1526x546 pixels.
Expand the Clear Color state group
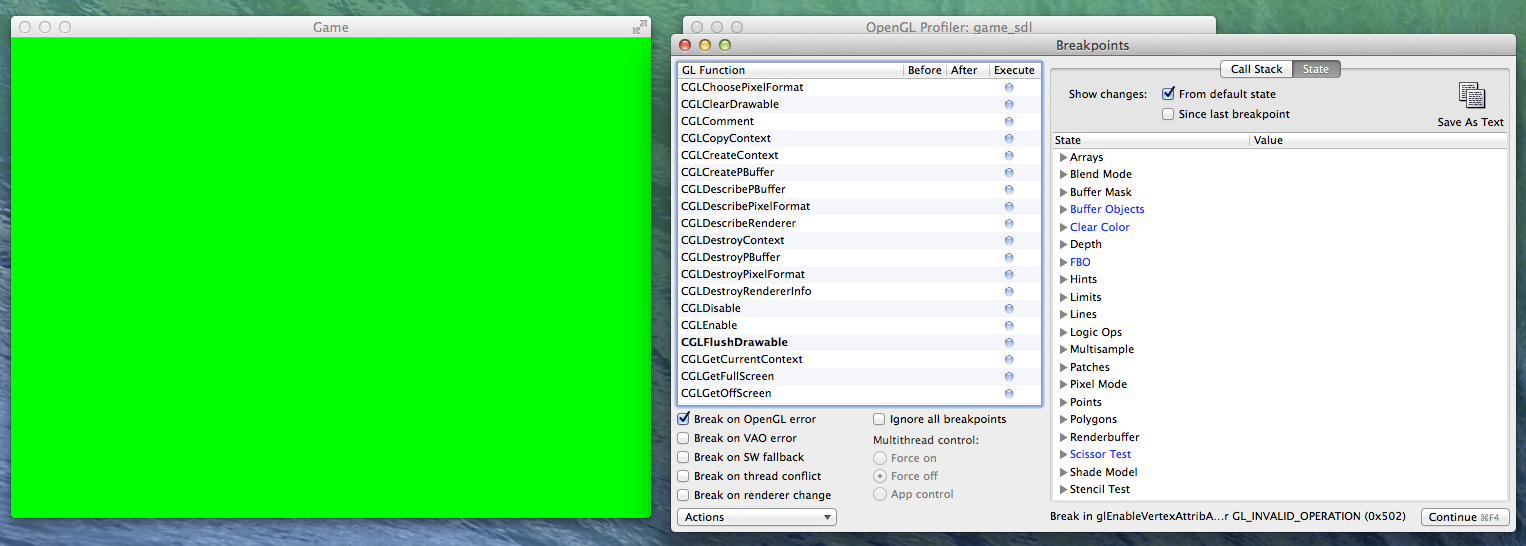[1063, 227]
